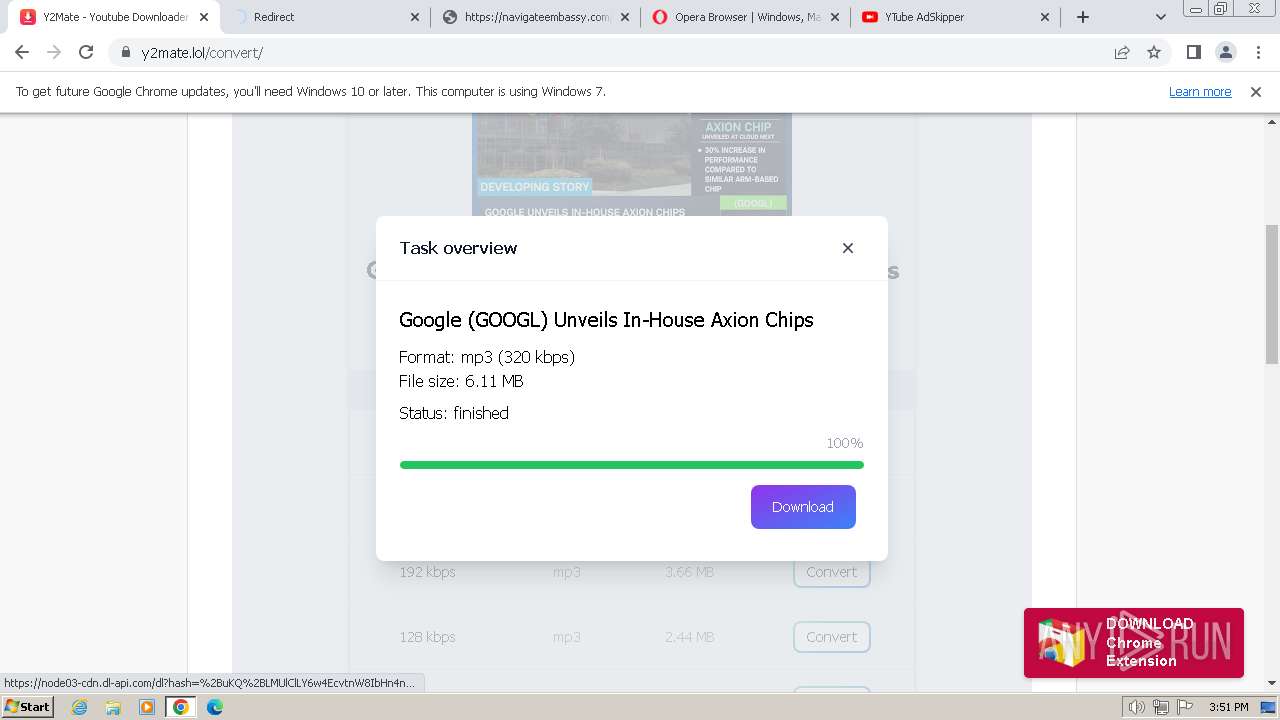
Task: Open the Windows Start menu
Action: (x=28, y=707)
